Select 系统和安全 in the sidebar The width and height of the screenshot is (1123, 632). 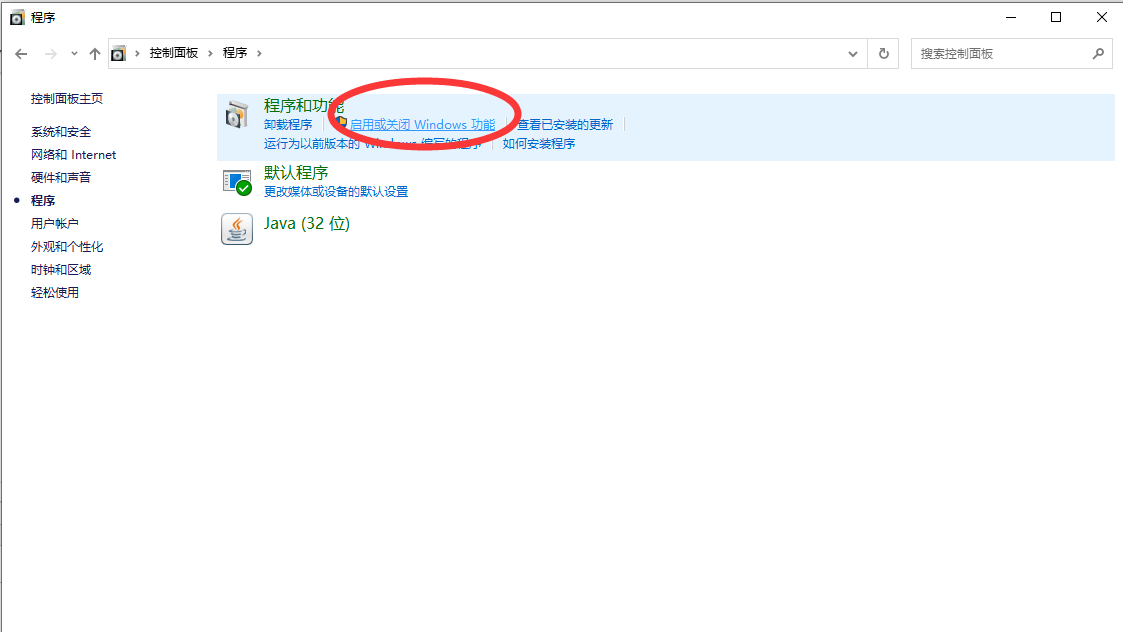click(x=61, y=132)
